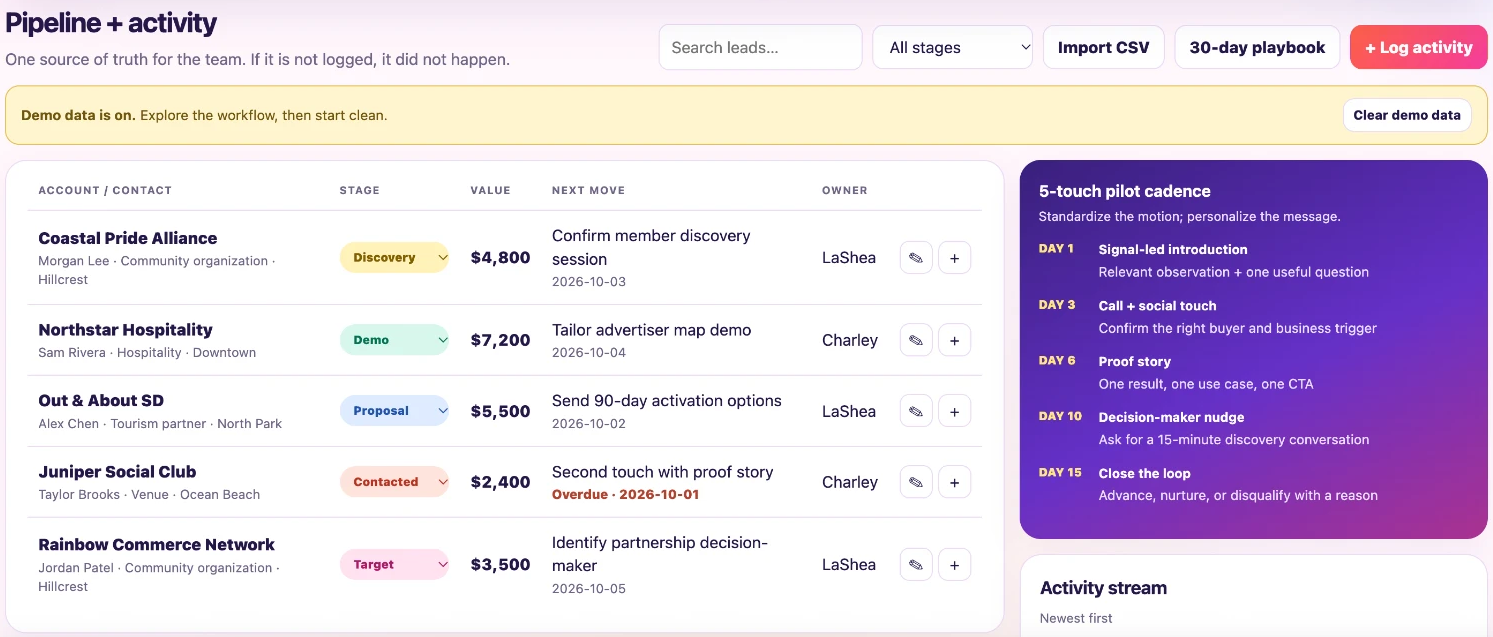The image size is (1493, 637).
Task: Click the $5,500 value
Action: (x=500, y=411)
